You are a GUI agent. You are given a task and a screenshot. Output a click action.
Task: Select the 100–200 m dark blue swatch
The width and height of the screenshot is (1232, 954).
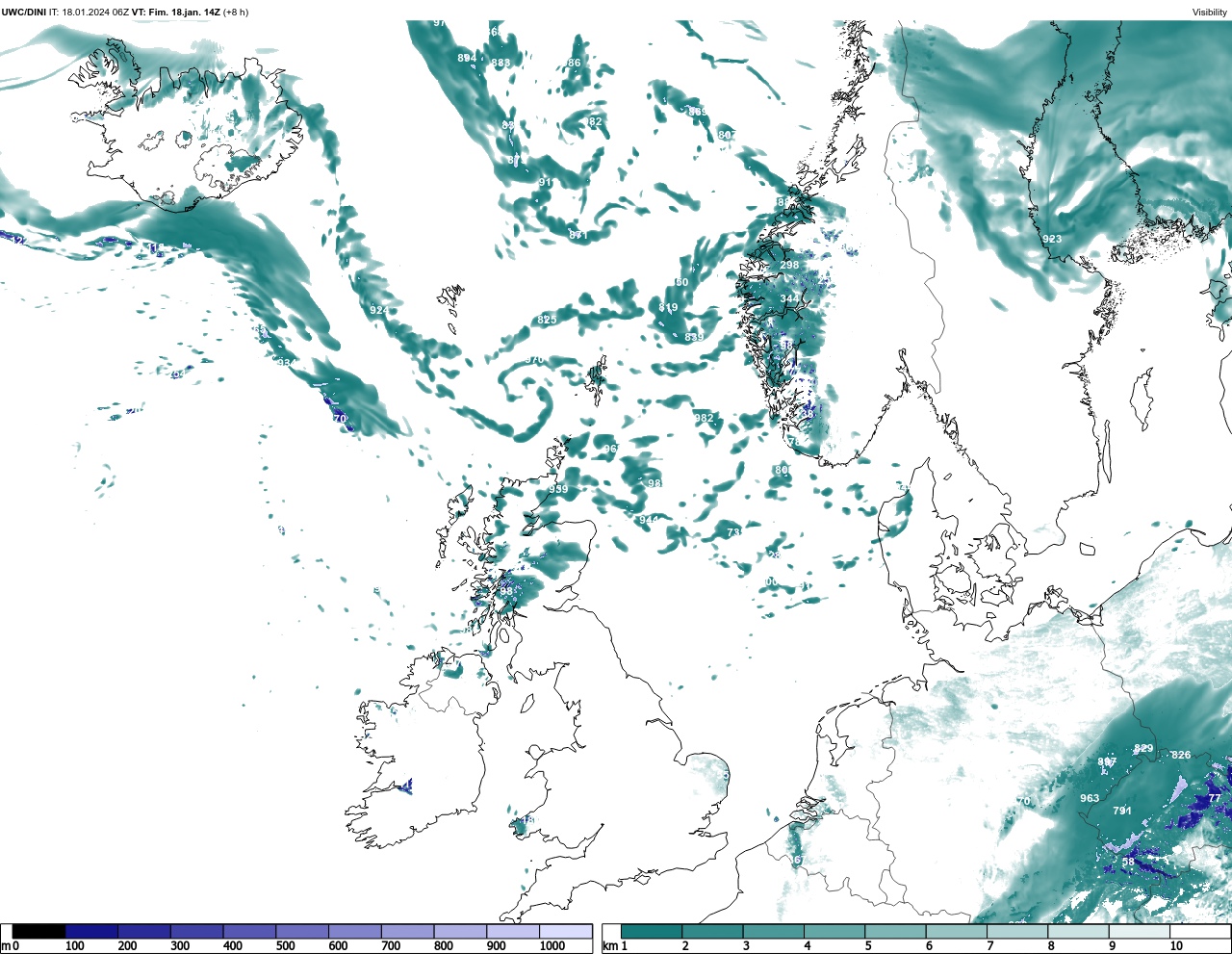[91, 932]
